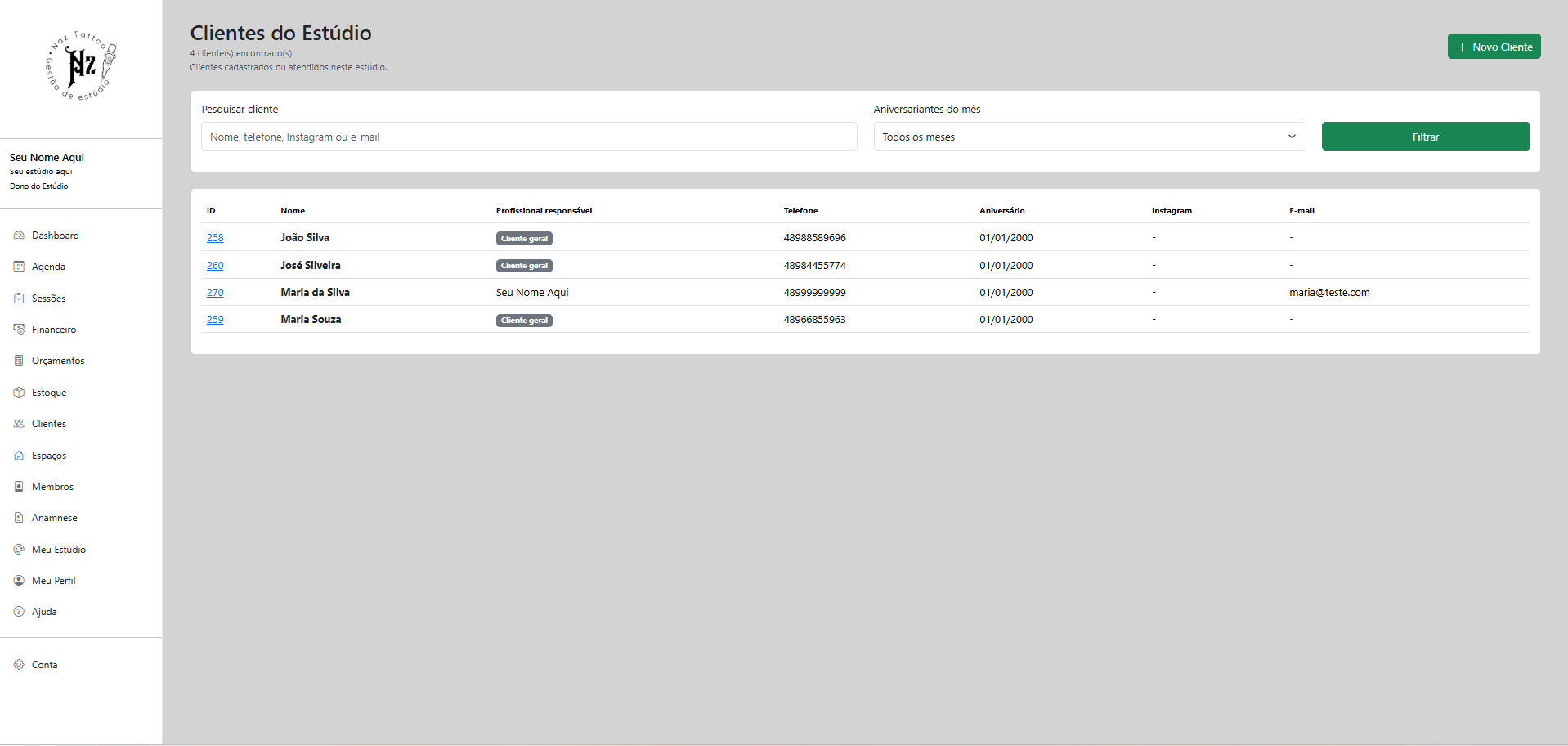Click Seu Nome Aqui in Maria da Silva row
The image size is (1568, 746).
[532, 293]
